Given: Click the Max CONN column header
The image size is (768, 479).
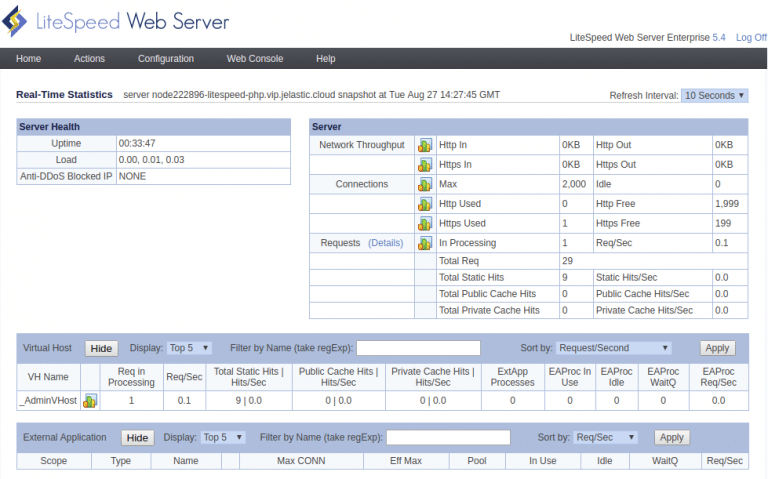Looking at the screenshot, I should pyautogui.click(x=301, y=461).
